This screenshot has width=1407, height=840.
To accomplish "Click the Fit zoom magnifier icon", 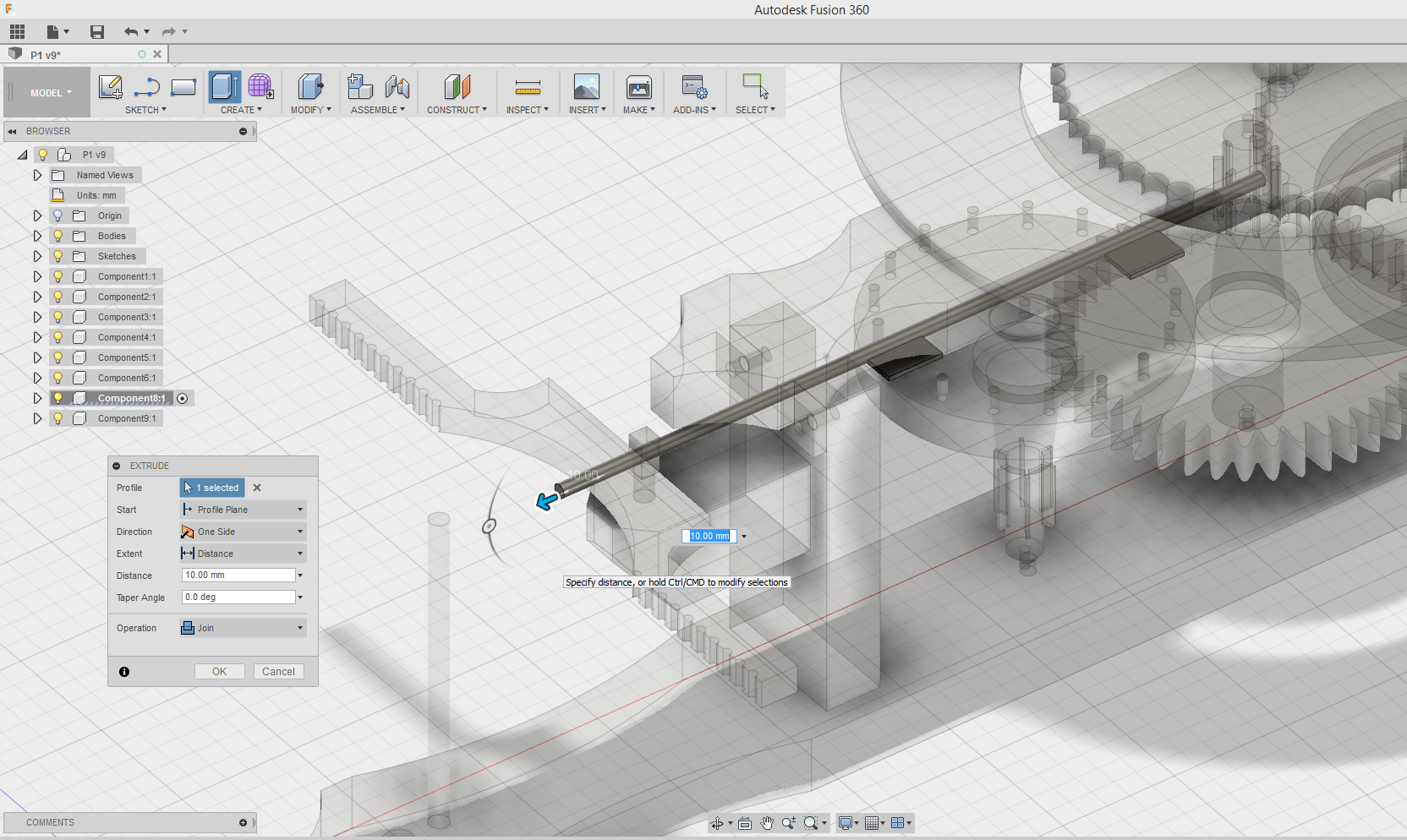I will tap(811, 823).
